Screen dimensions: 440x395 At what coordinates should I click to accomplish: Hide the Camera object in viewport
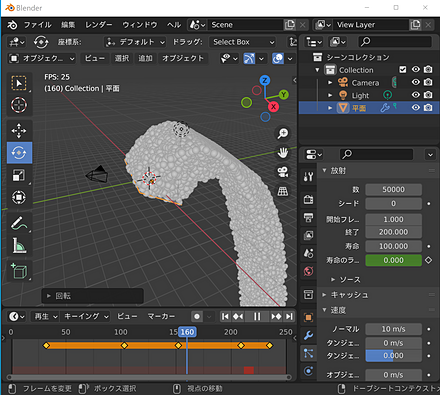[415, 82]
